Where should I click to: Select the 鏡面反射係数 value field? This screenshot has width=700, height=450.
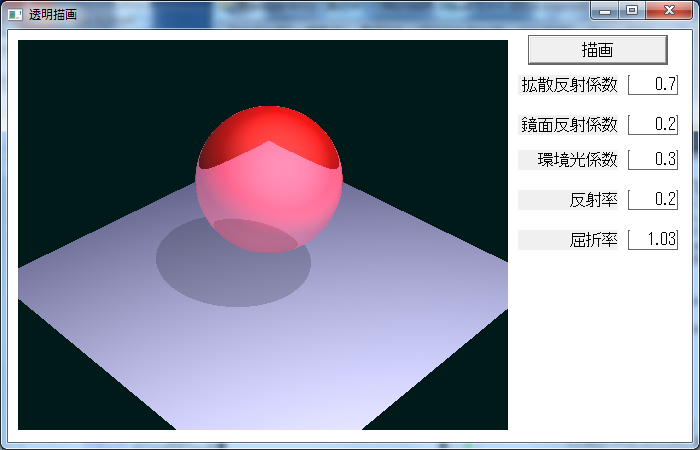click(653, 125)
